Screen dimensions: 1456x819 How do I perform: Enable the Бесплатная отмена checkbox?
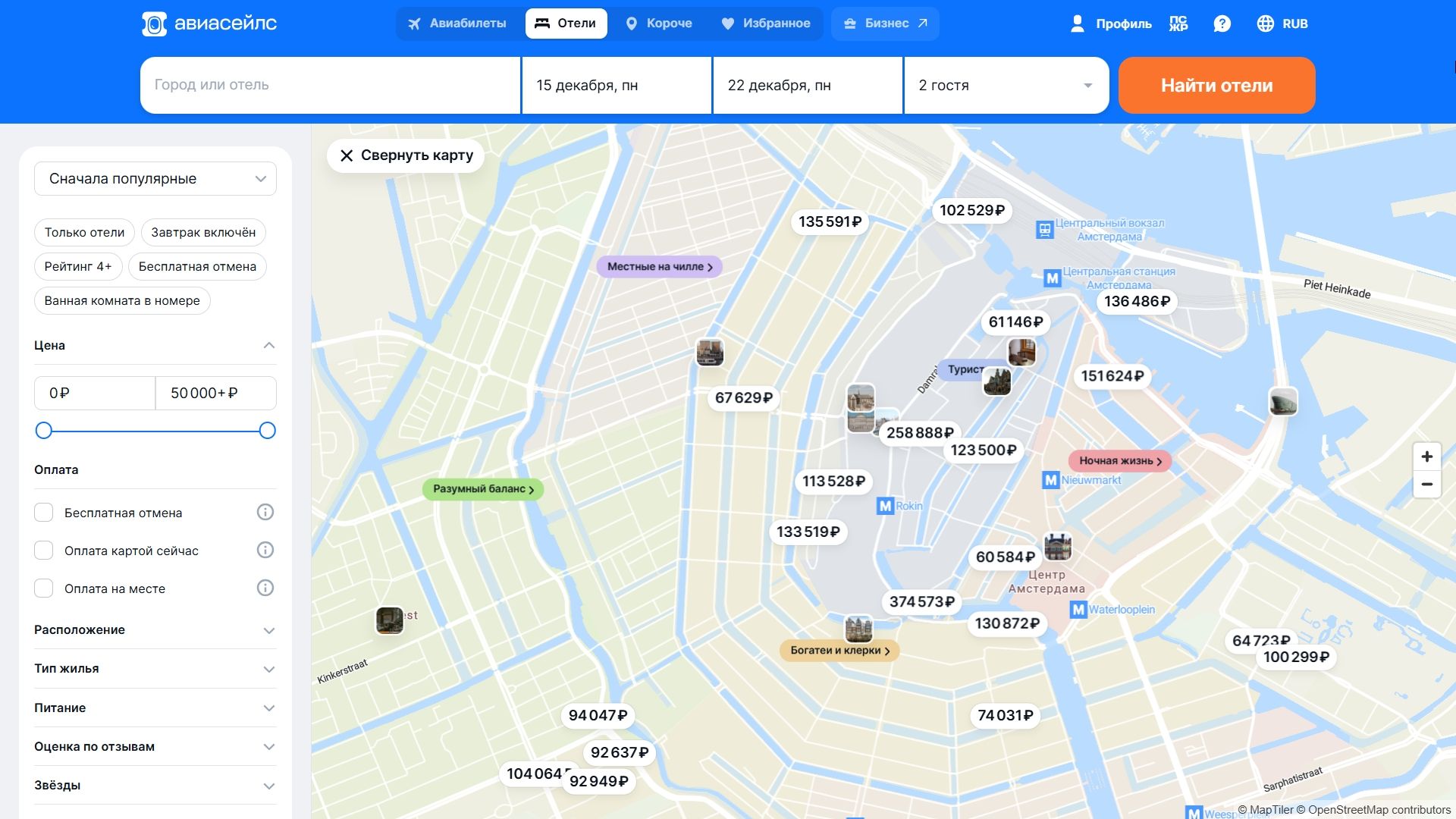point(44,513)
